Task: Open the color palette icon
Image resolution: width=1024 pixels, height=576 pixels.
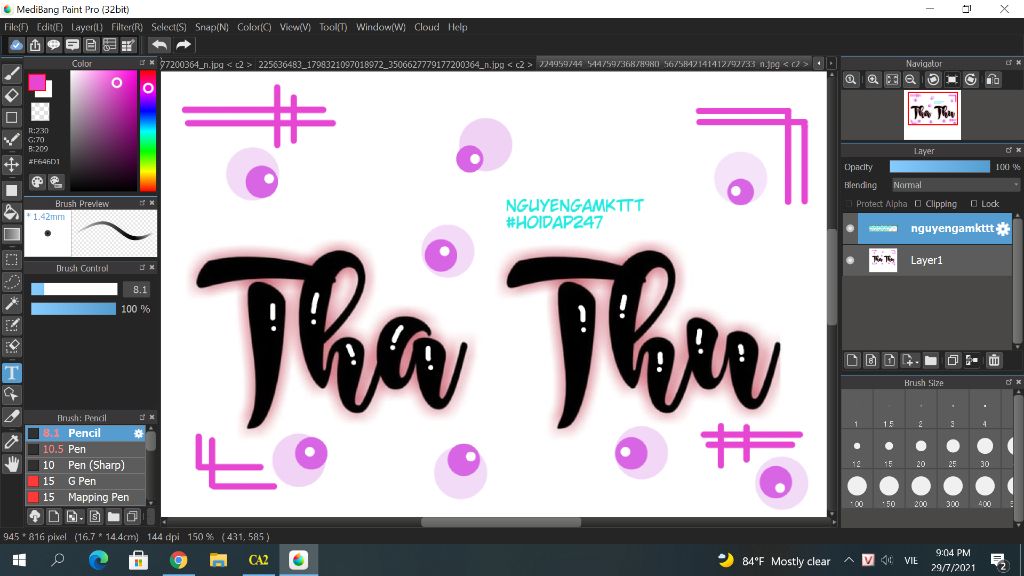Action: (x=37, y=182)
